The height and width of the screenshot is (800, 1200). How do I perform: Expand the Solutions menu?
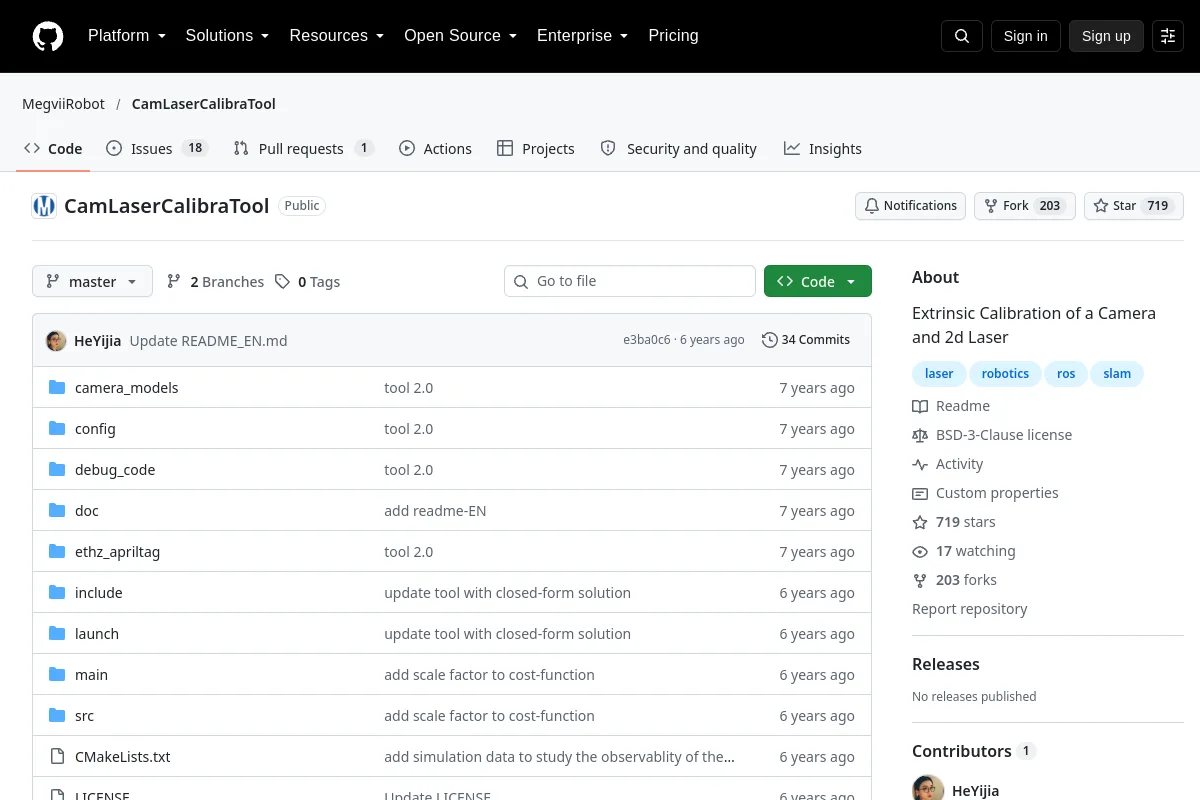(227, 36)
